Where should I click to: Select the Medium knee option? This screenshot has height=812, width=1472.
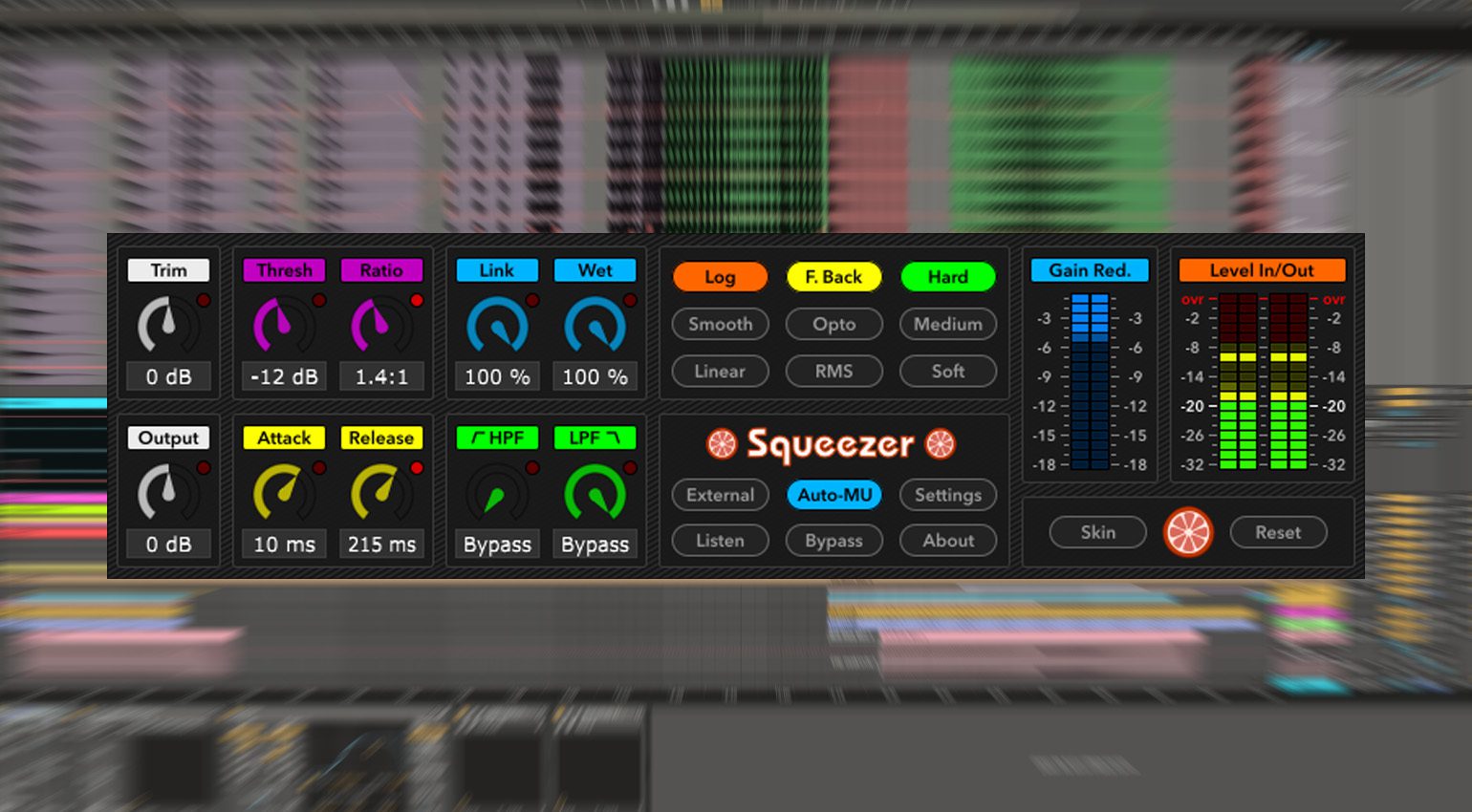pos(948,324)
